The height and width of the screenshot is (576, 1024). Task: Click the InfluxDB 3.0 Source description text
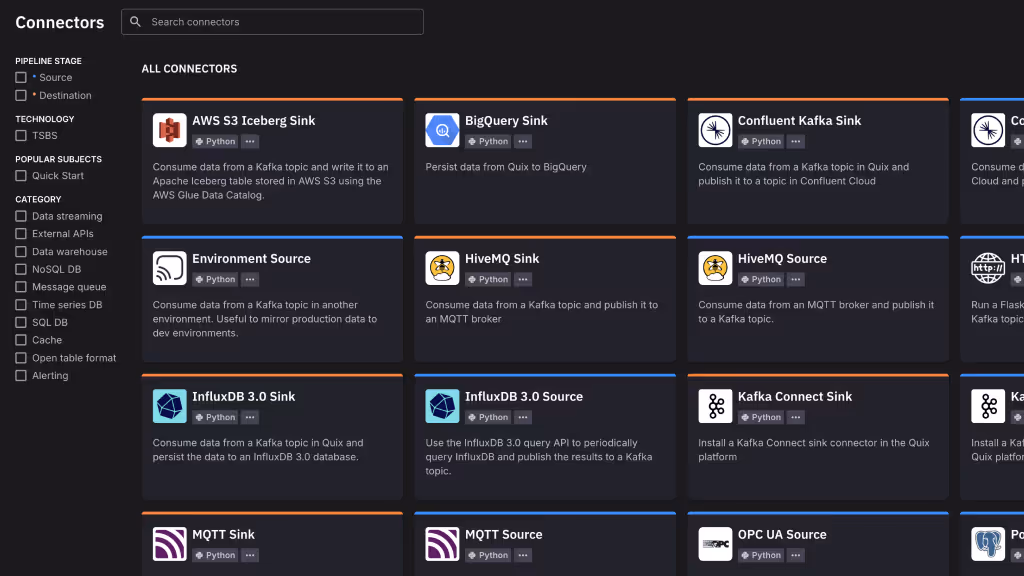coord(539,456)
